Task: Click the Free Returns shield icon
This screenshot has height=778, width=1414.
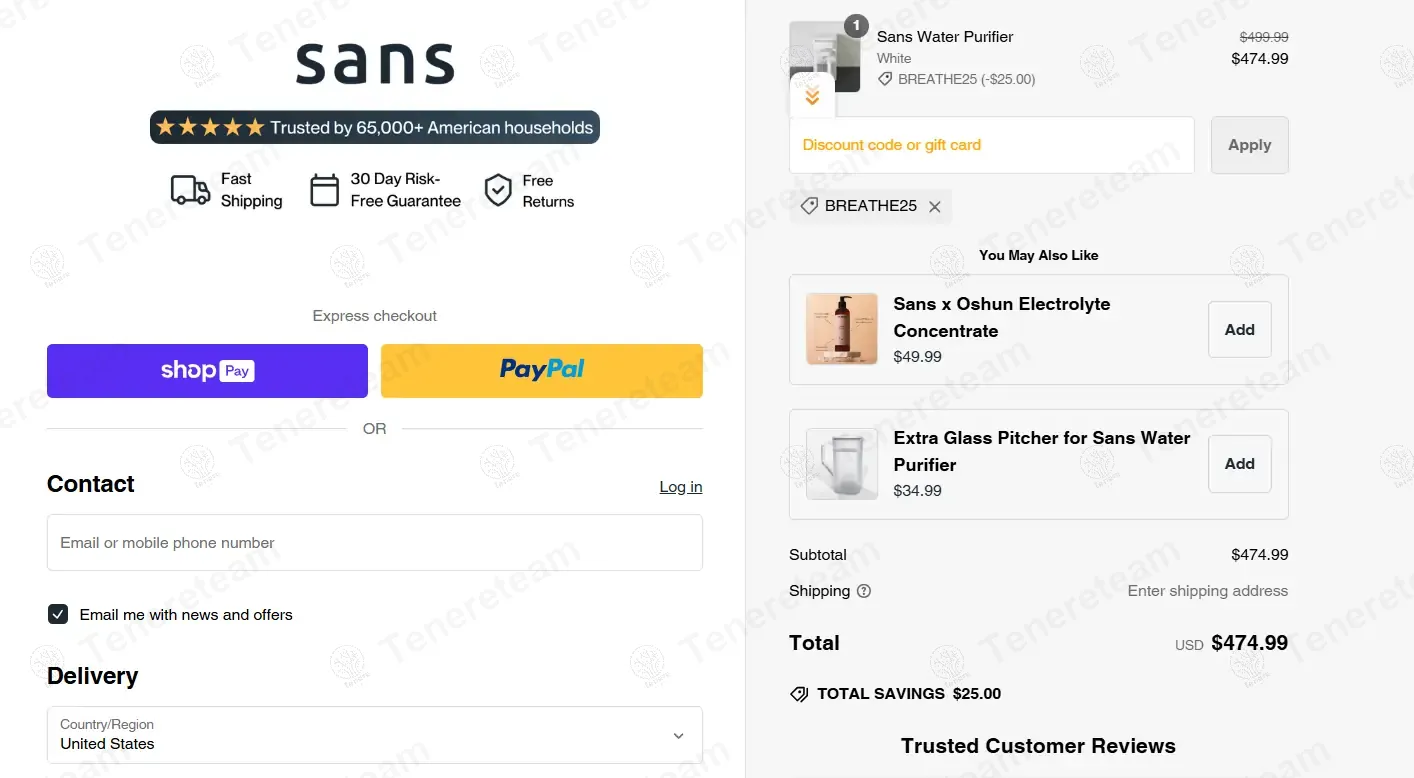Action: point(498,190)
